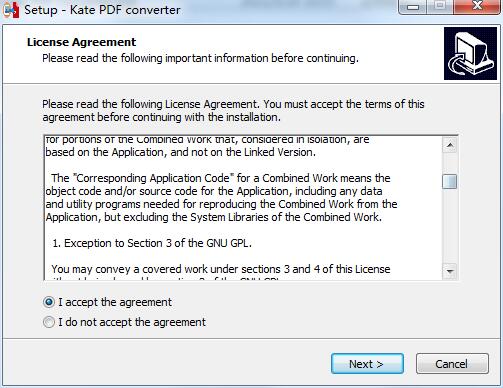This screenshot has width=503, height=388.
Task: Click the "I accept the agreement" label text
Action: 115,302
